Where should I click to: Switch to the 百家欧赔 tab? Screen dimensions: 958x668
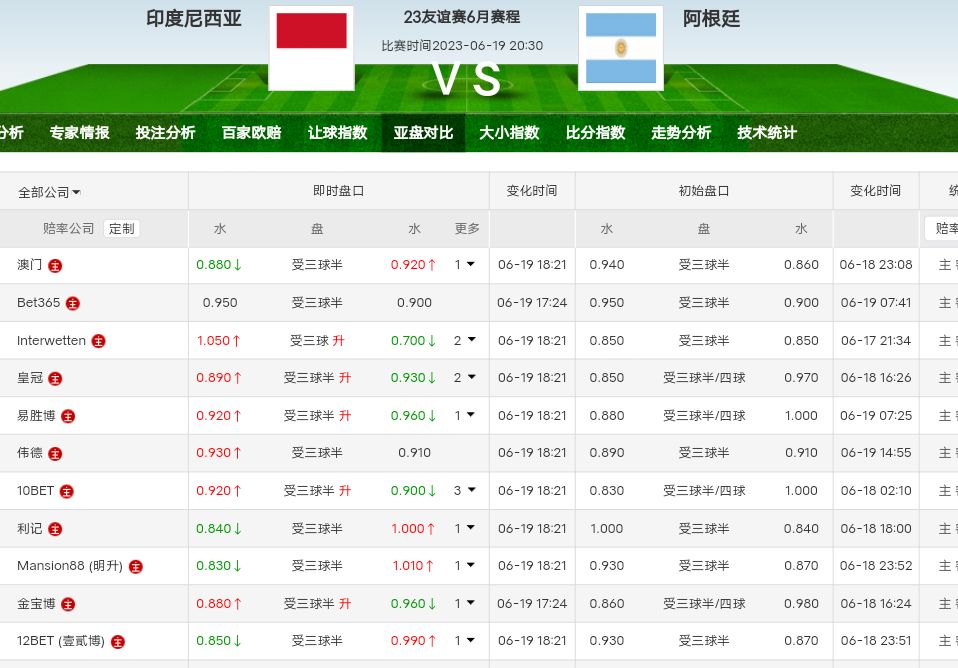tap(251, 133)
